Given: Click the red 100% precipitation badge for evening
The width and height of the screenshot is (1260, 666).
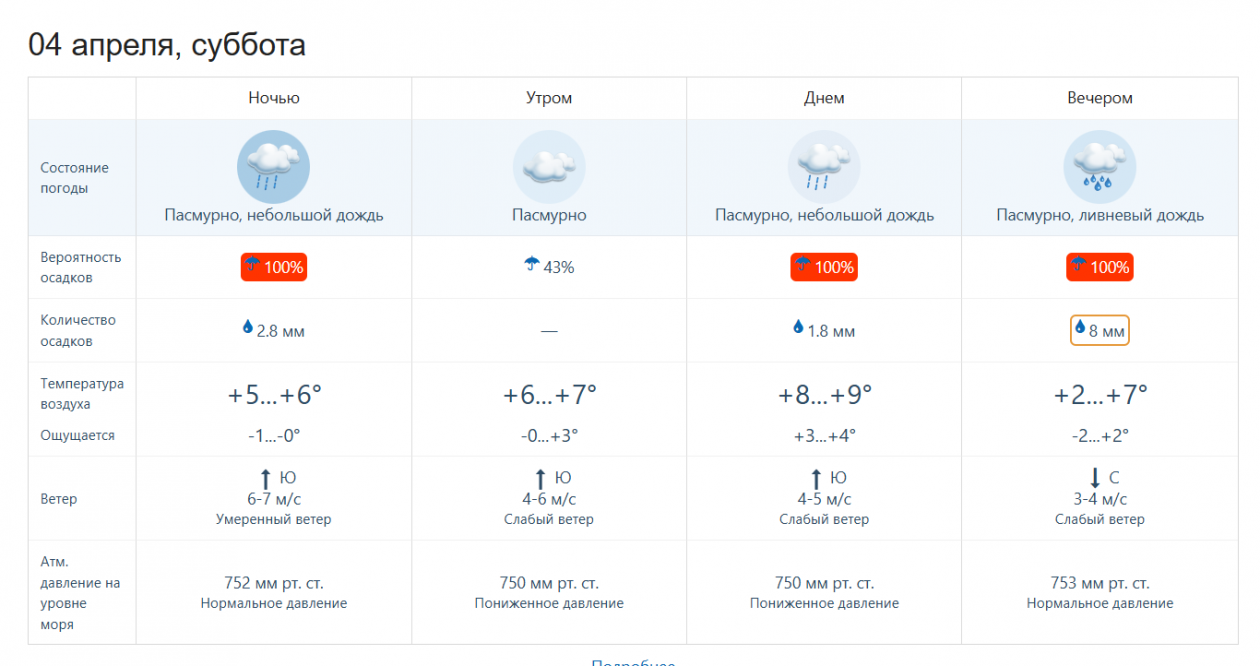Looking at the screenshot, I should pos(1099,267).
